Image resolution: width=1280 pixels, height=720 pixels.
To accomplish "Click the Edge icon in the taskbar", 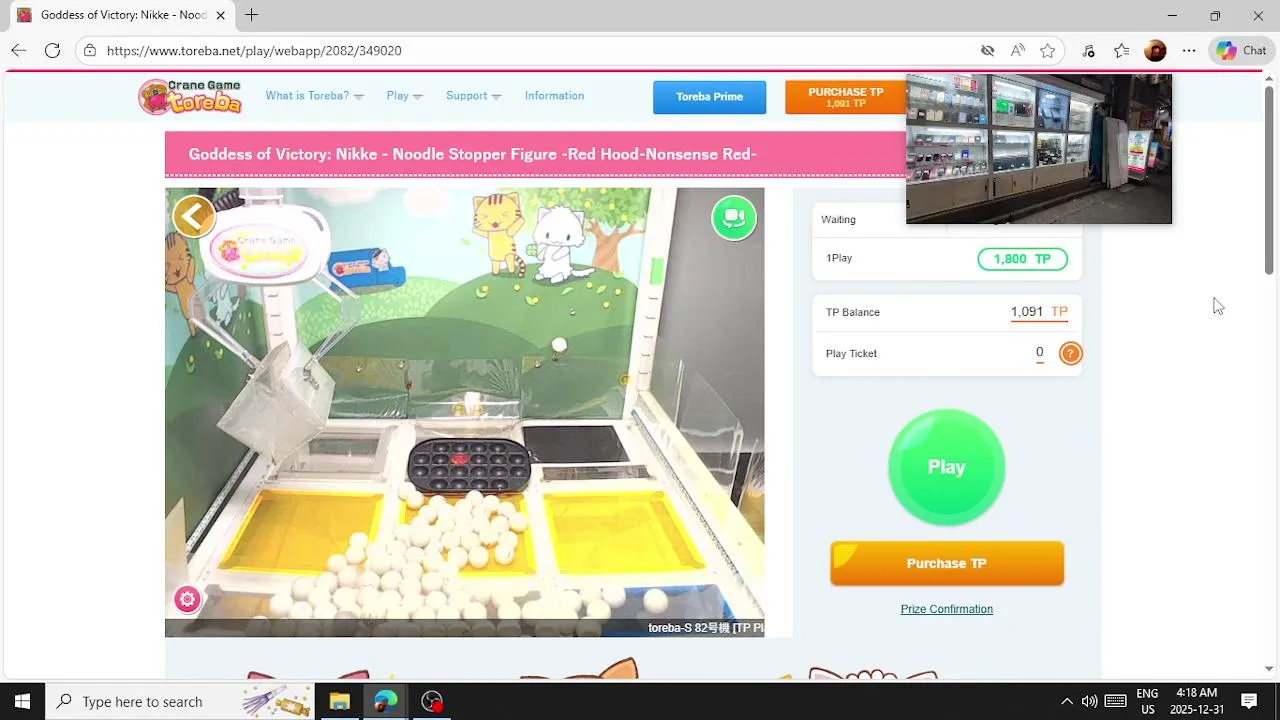I will click(x=386, y=701).
